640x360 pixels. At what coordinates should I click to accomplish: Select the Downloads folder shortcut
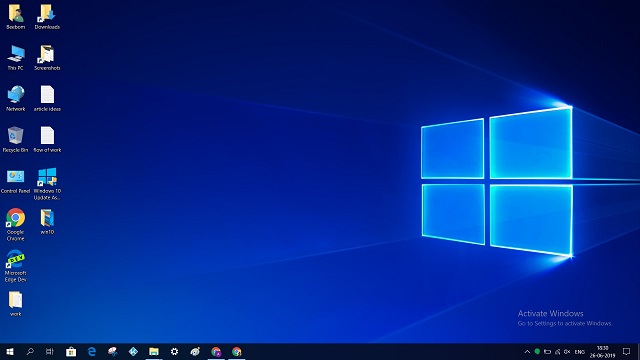47,17
